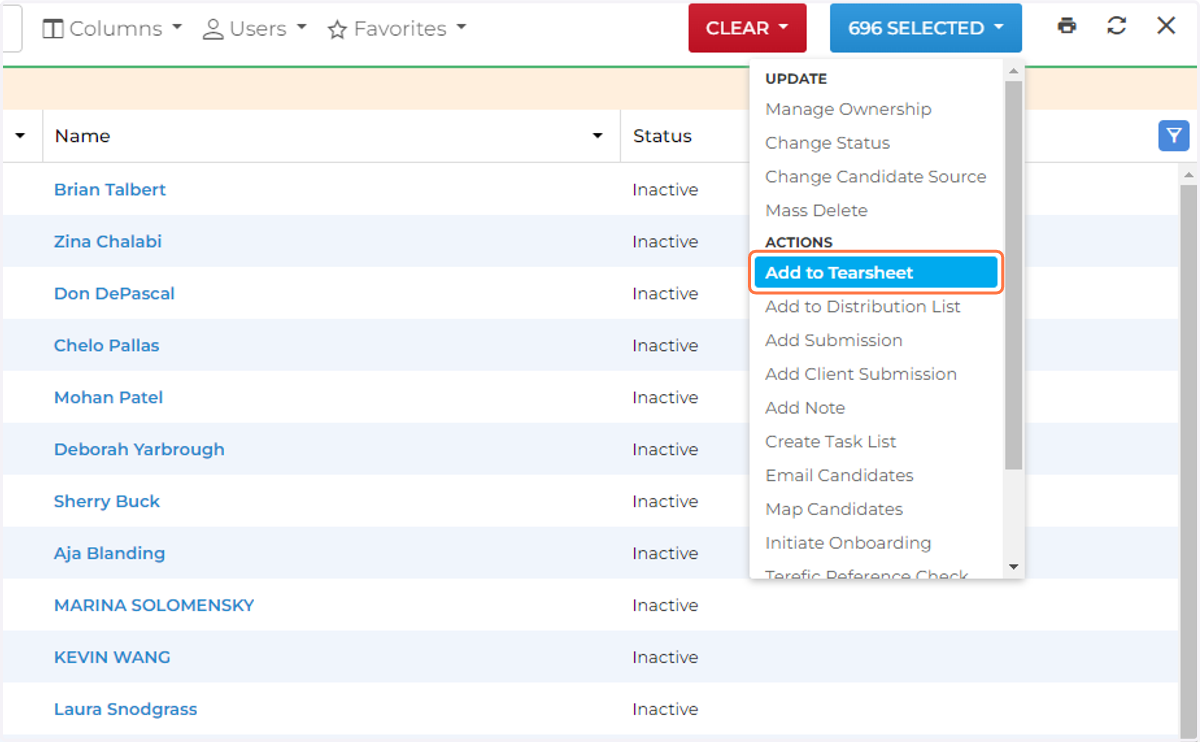This screenshot has width=1200, height=742.
Task: Click the menu scrollbar down arrow
Action: [1013, 567]
